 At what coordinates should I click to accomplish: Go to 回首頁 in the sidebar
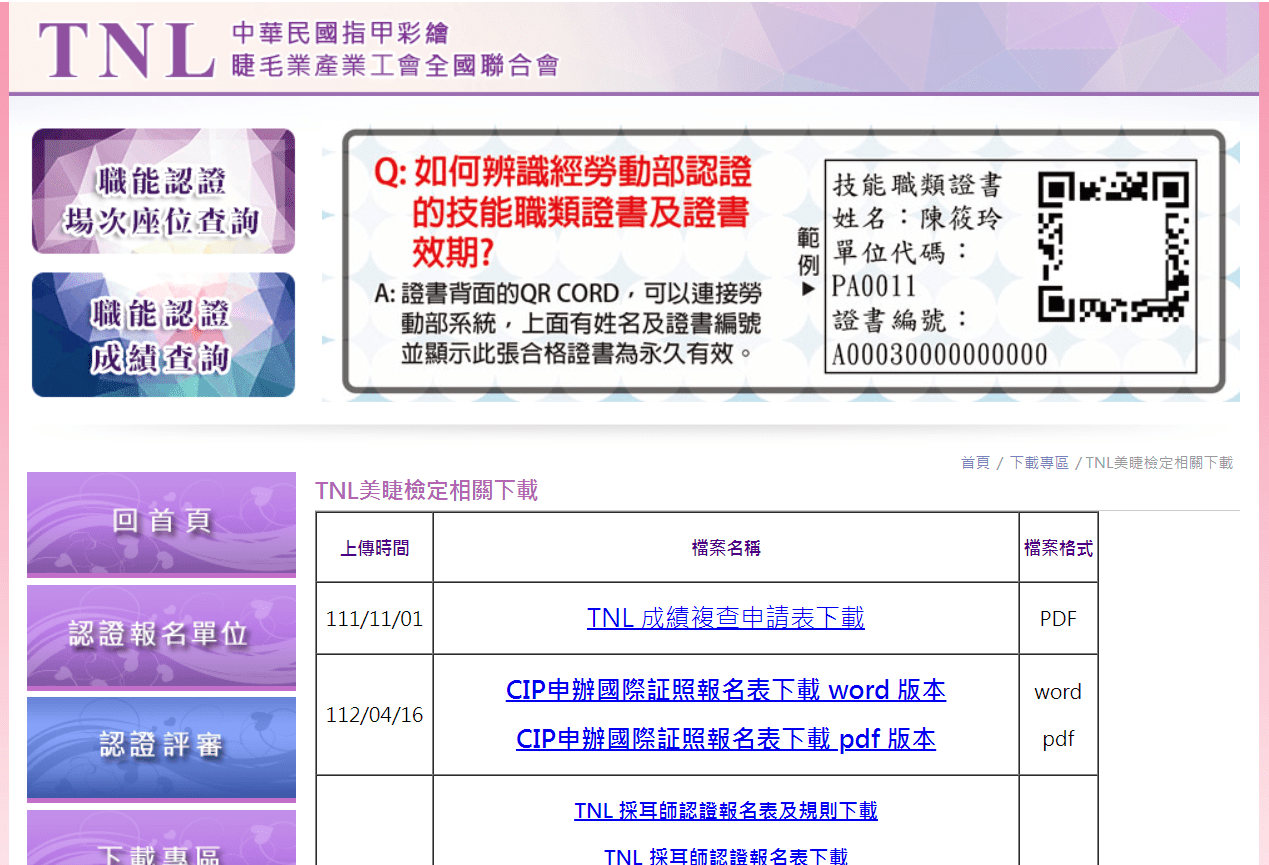point(161,524)
